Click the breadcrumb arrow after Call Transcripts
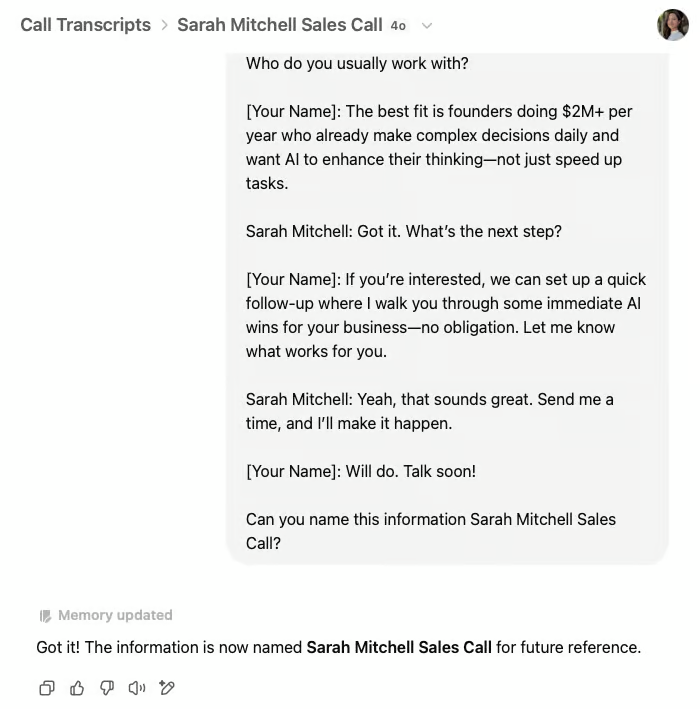This screenshot has width=700, height=709. (x=165, y=25)
